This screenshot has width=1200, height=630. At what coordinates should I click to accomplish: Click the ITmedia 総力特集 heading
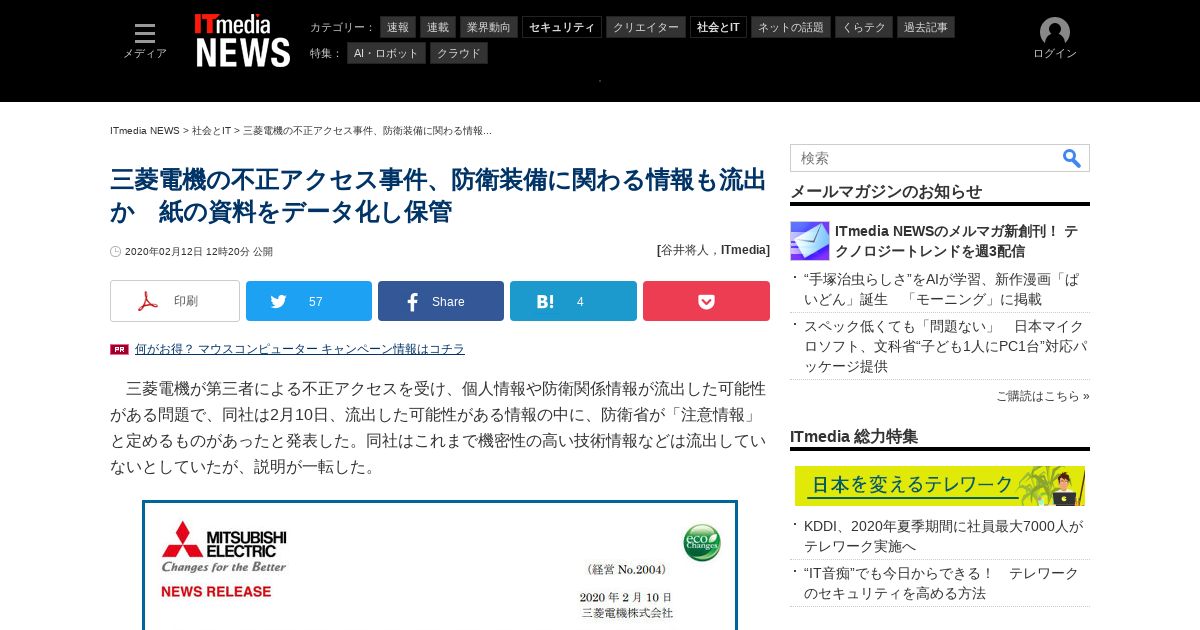(x=854, y=437)
